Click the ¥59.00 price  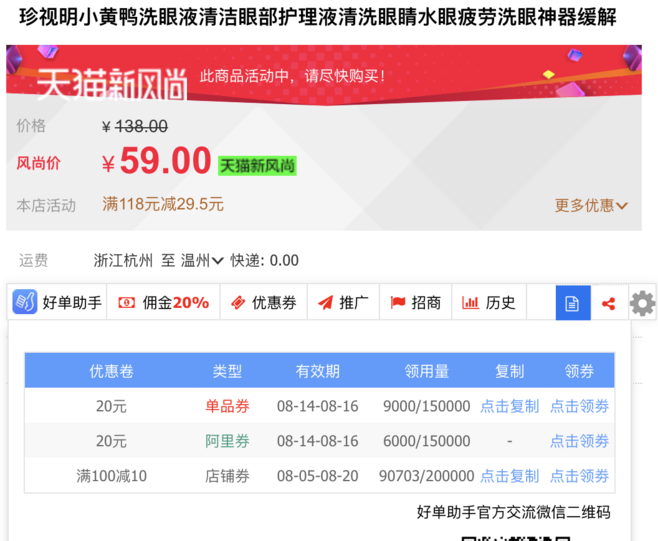[156, 160]
